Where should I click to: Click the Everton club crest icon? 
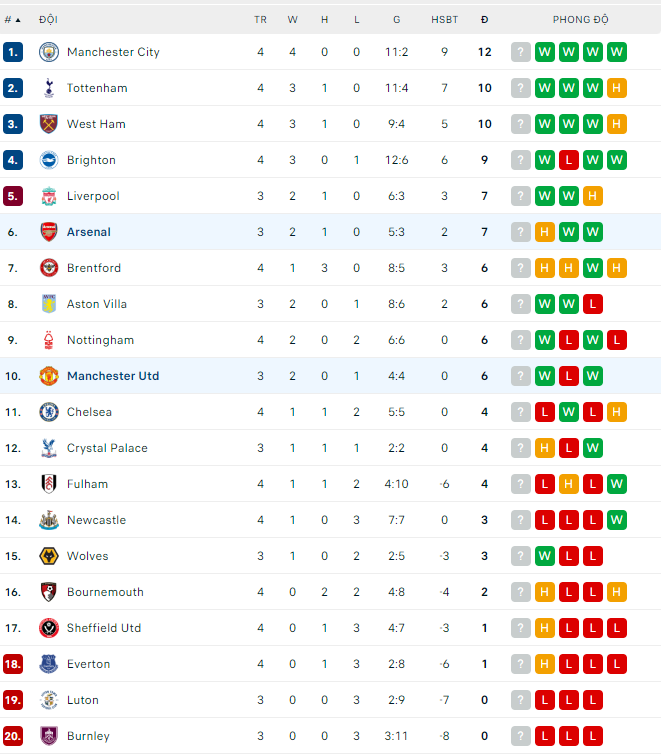[49, 664]
